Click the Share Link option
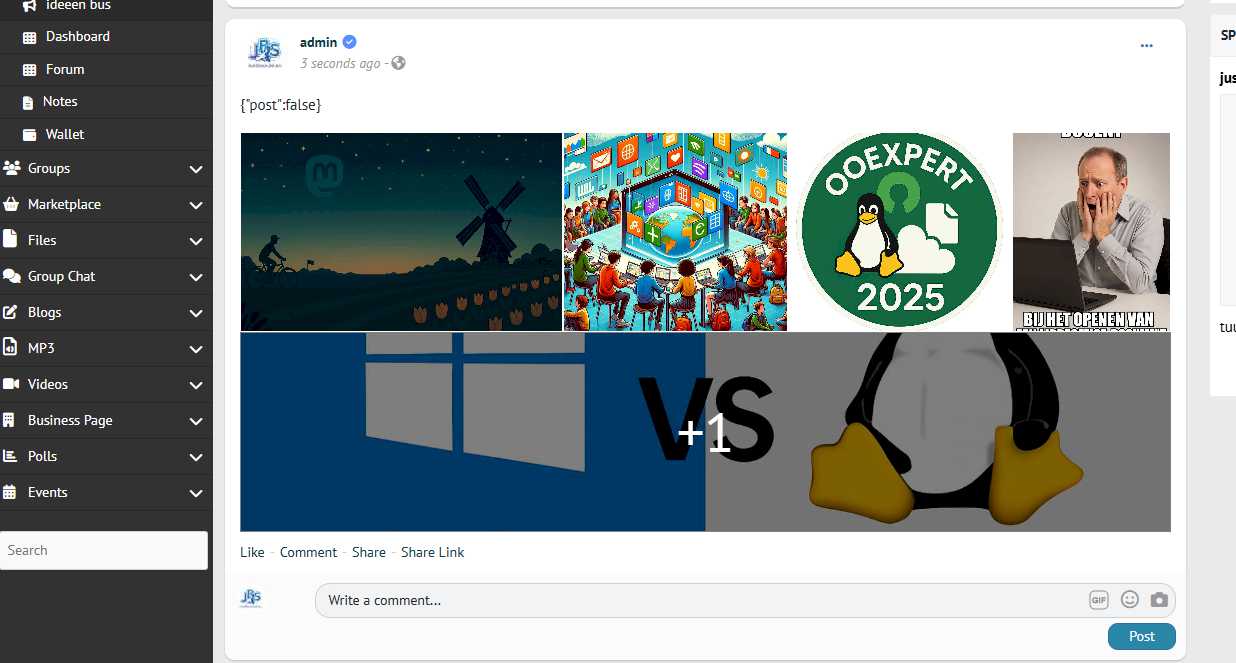Image resolution: width=1236 pixels, height=663 pixels. [432, 552]
